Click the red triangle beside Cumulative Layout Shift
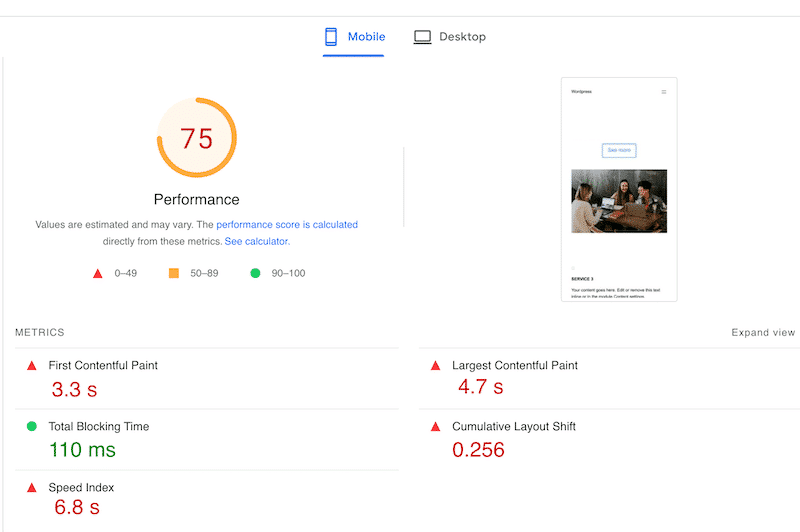Screen dimensions: 800x532 tap(435, 426)
